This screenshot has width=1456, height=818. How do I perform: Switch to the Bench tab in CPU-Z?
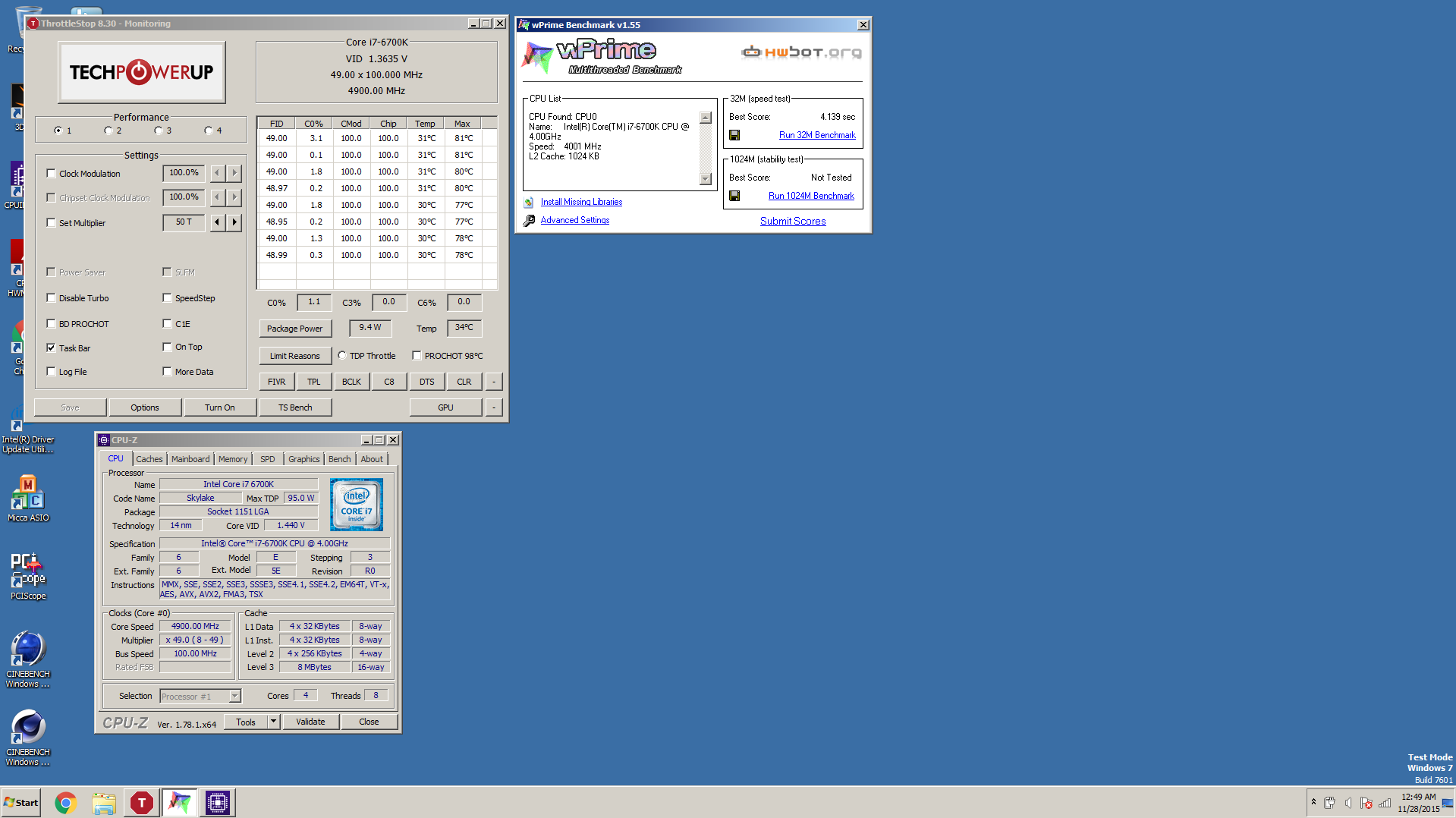click(x=340, y=459)
